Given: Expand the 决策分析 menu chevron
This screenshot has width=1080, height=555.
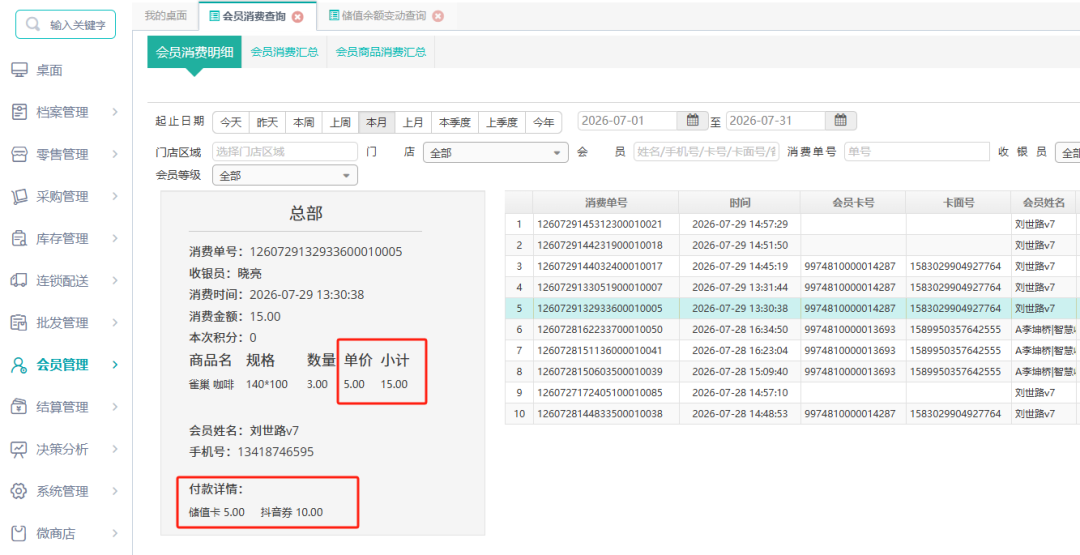Looking at the screenshot, I should [115, 449].
